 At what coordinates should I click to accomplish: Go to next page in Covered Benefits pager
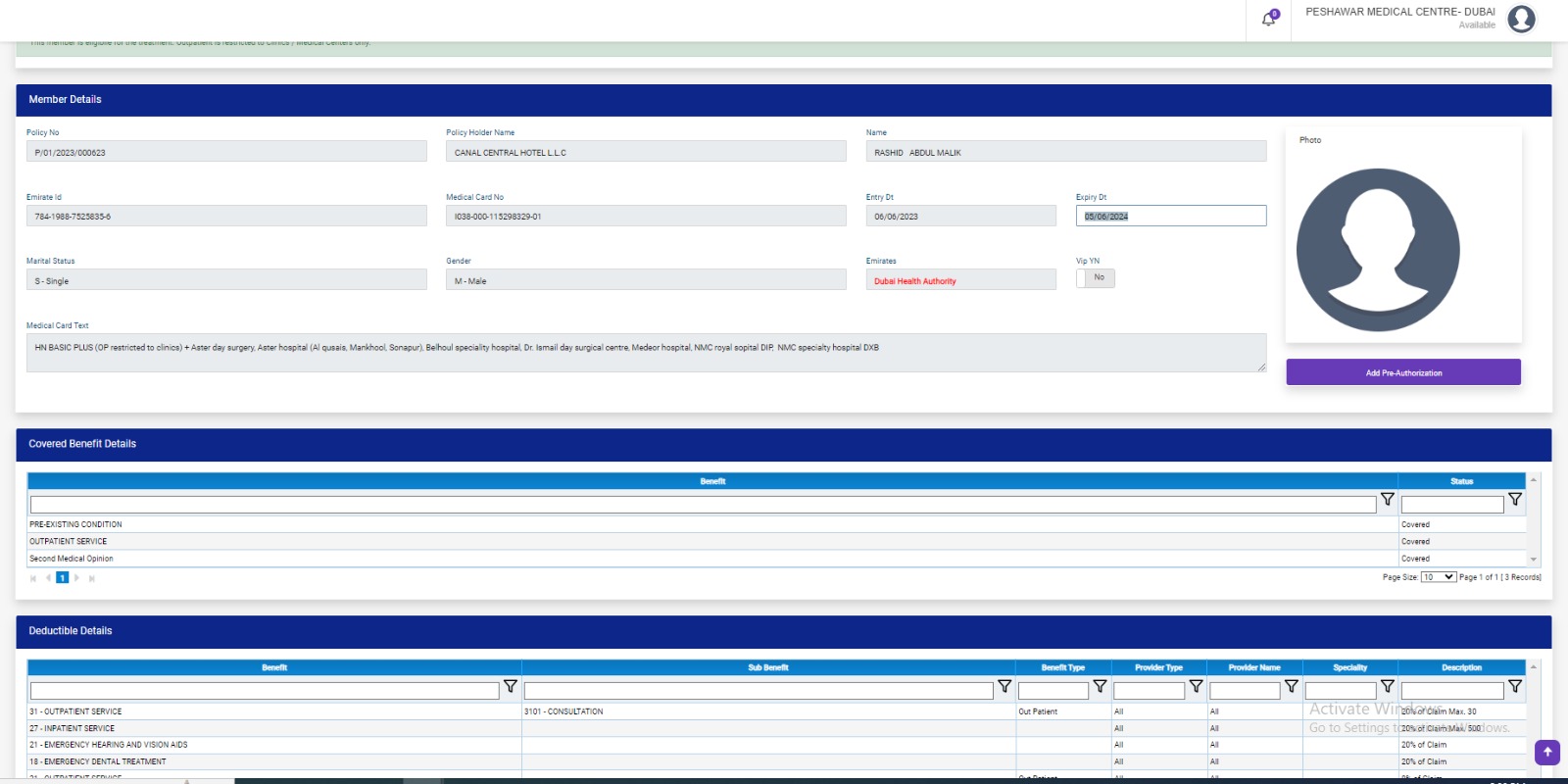[x=76, y=578]
